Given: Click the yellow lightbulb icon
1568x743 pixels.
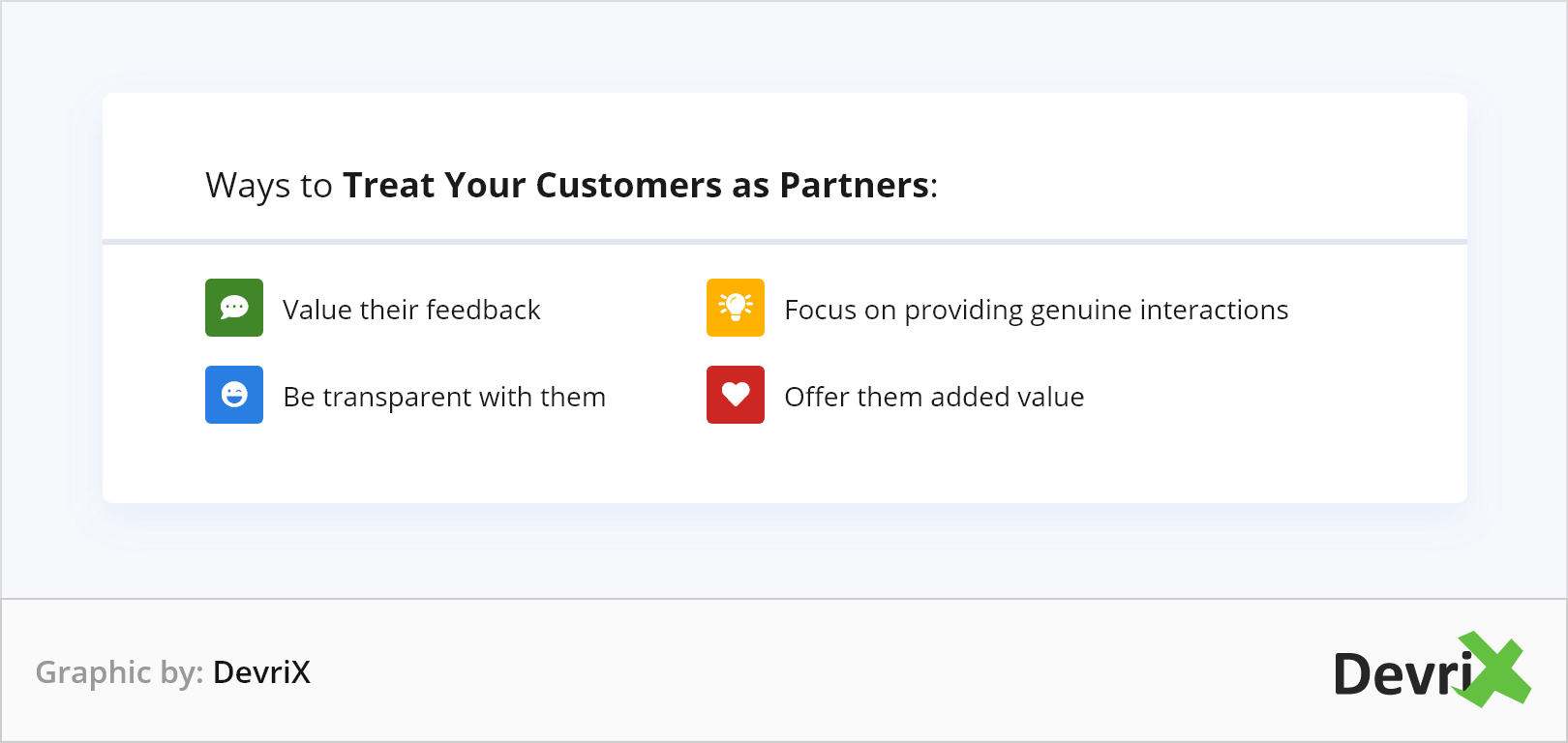Looking at the screenshot, I should (x=736, y=308).
